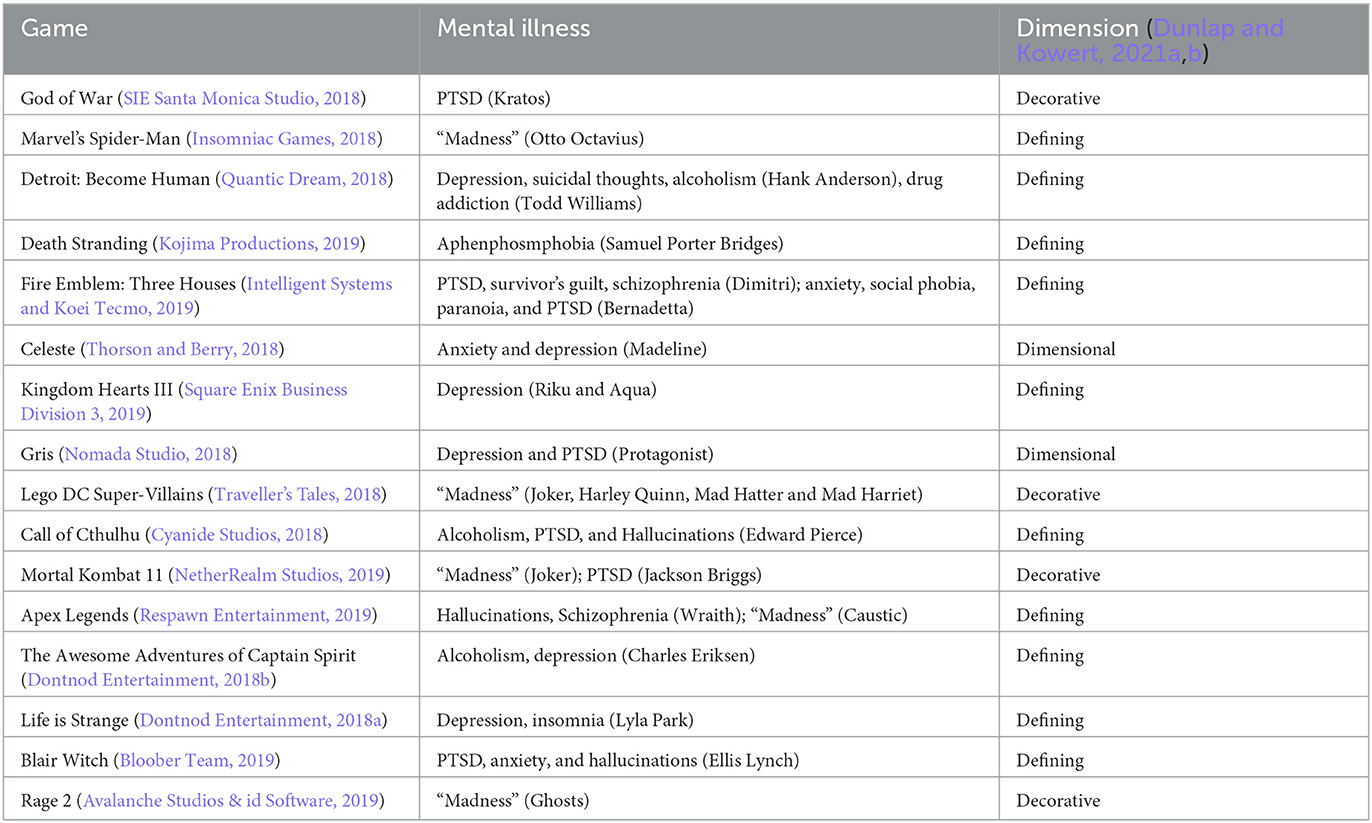Open the SIE Santa Monica Studio, 2018 citation

[243, 99]
